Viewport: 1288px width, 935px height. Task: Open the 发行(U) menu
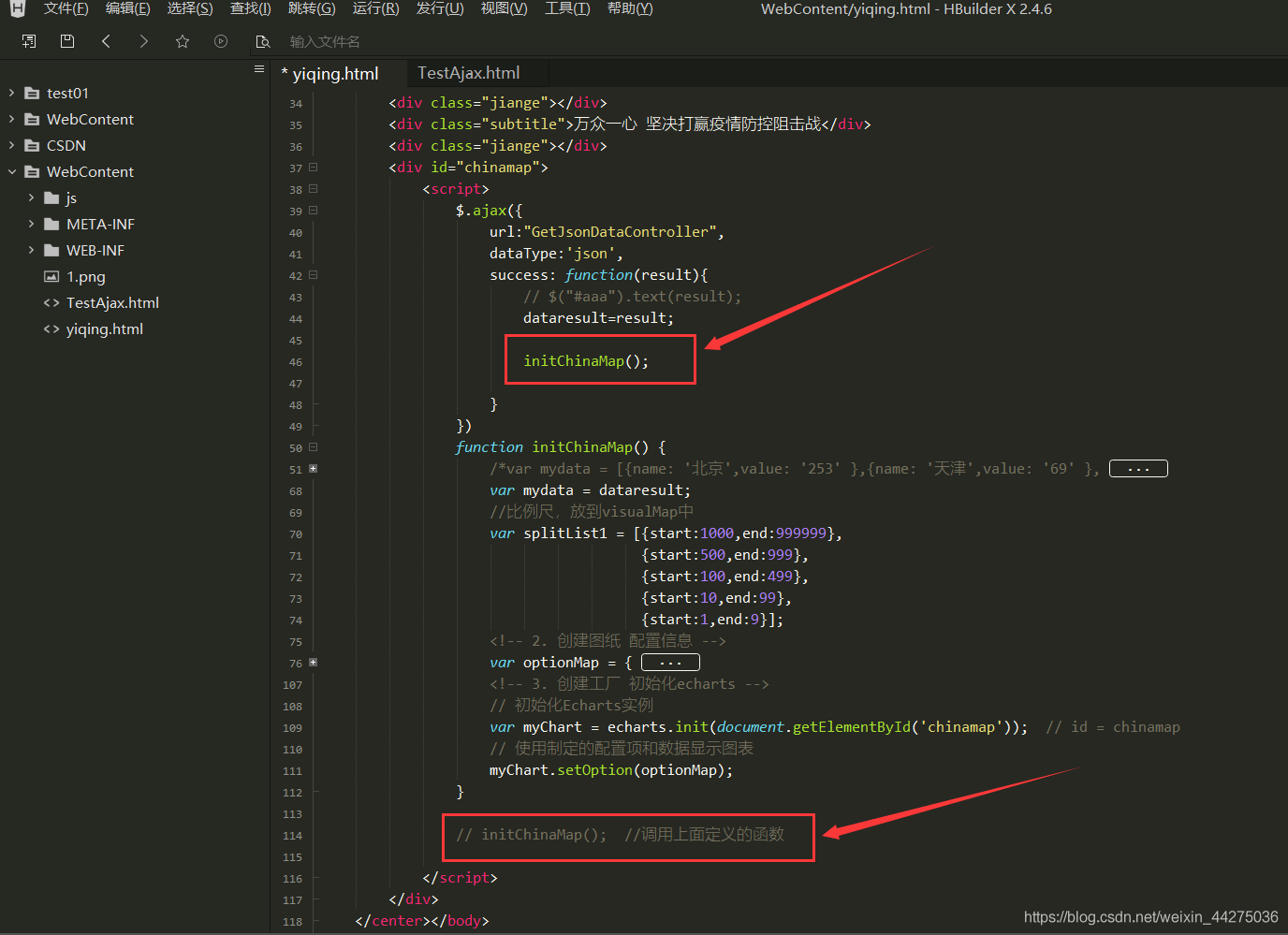point(440,9)
